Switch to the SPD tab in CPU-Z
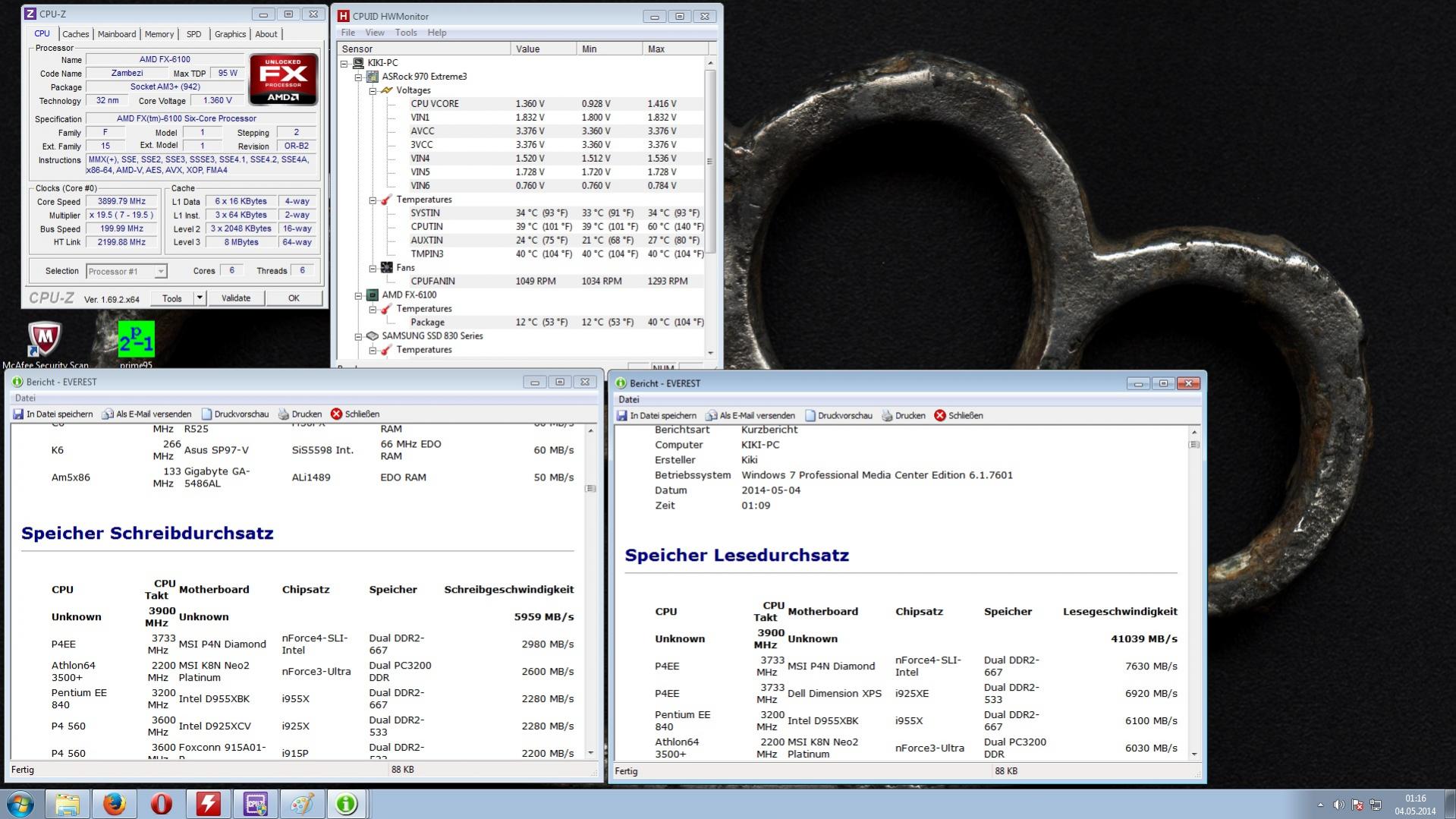The height and width of the screenshot is (819, 1456). point(194,34)
